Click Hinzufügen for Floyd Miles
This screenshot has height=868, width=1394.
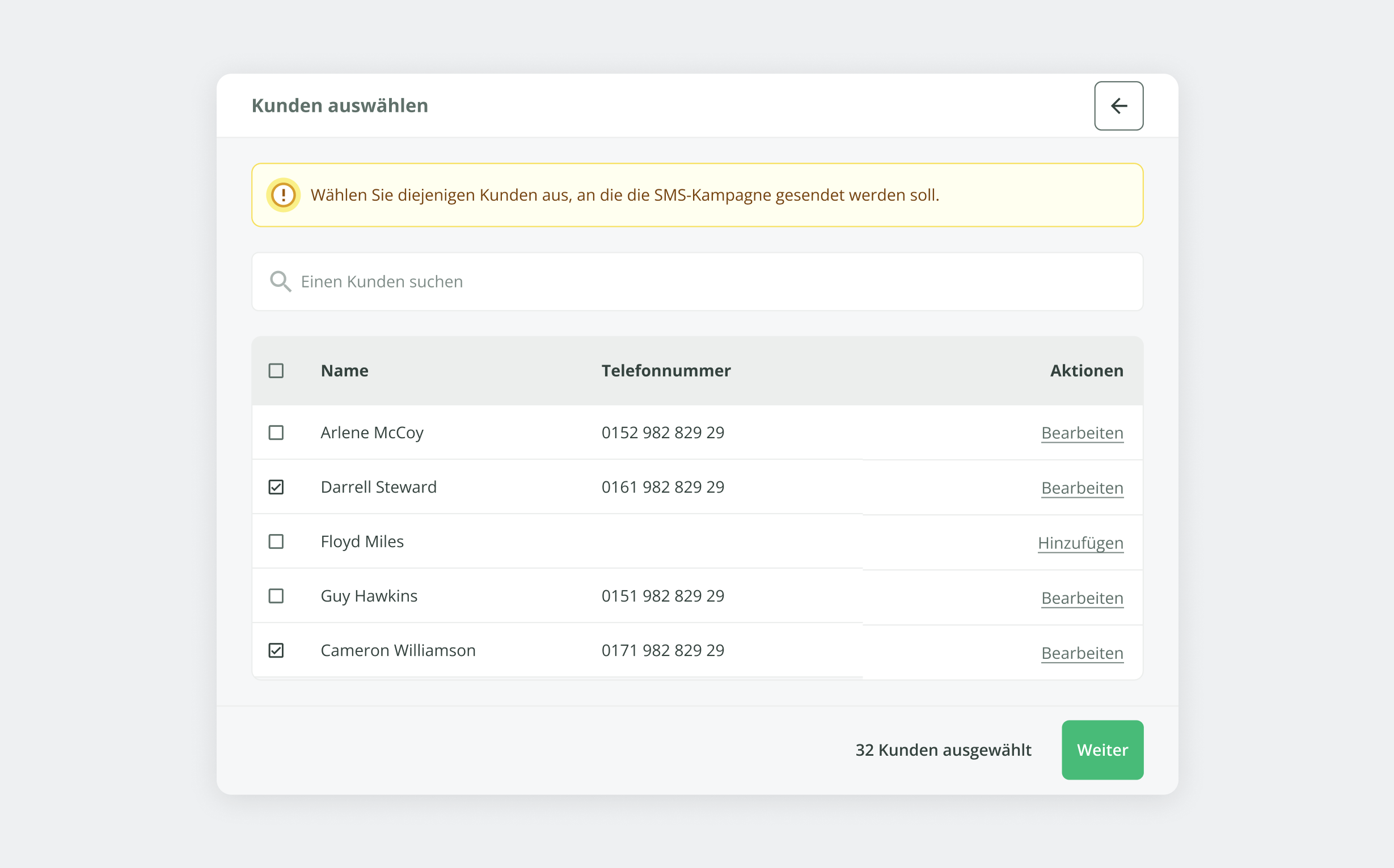pos(1080,543)
